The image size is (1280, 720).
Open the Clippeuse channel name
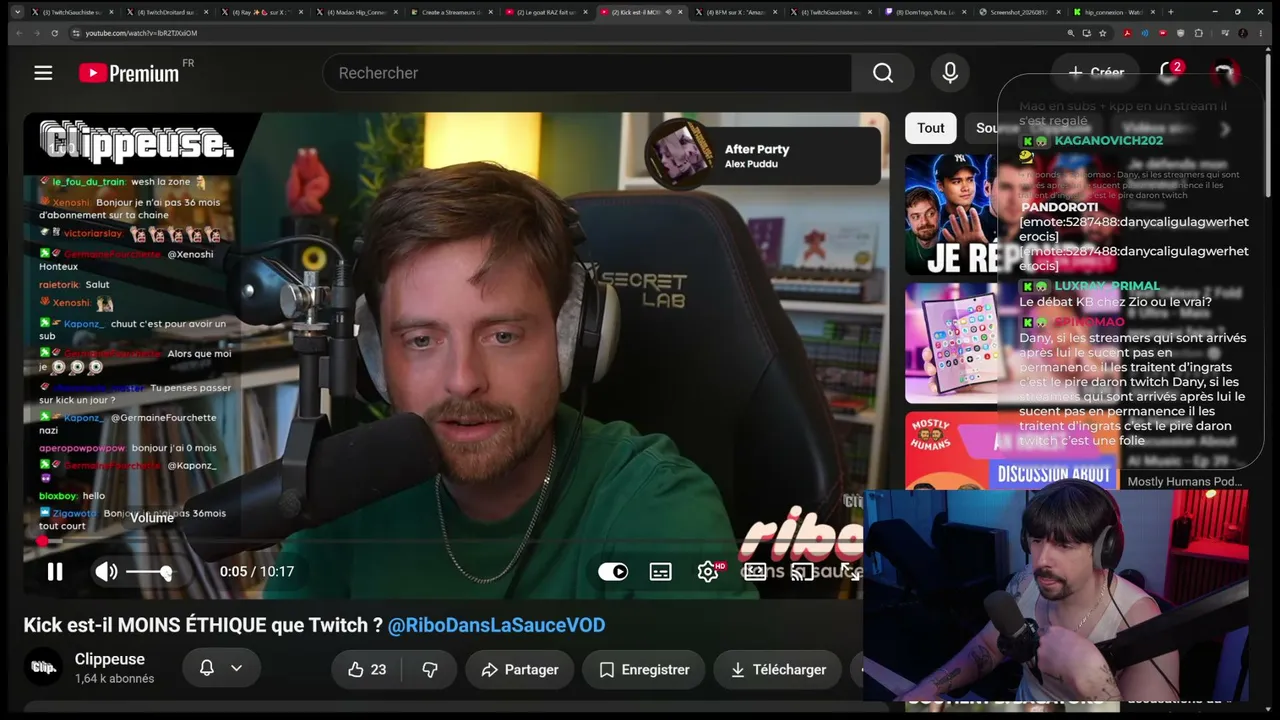point(110,659)
